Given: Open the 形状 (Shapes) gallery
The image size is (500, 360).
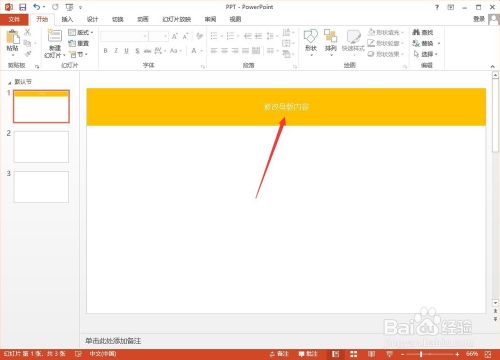Looking at the screenshot, I should coord(311,42).
